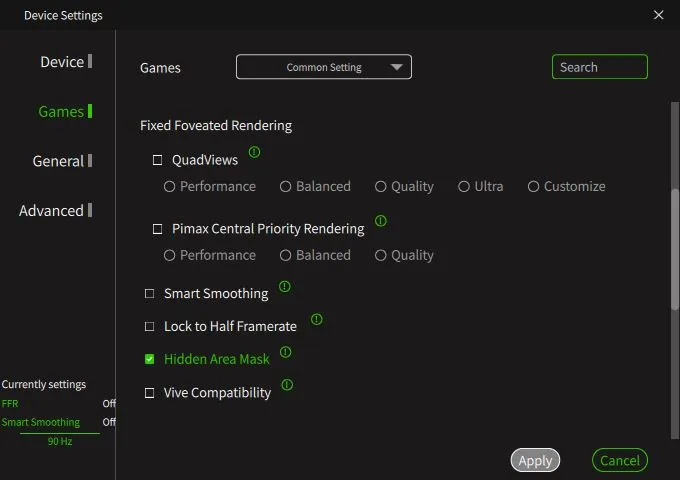This screenshot has width=680, height=480.
Task: Enable the QuadViews checkbox
Action: click(157, 160)
